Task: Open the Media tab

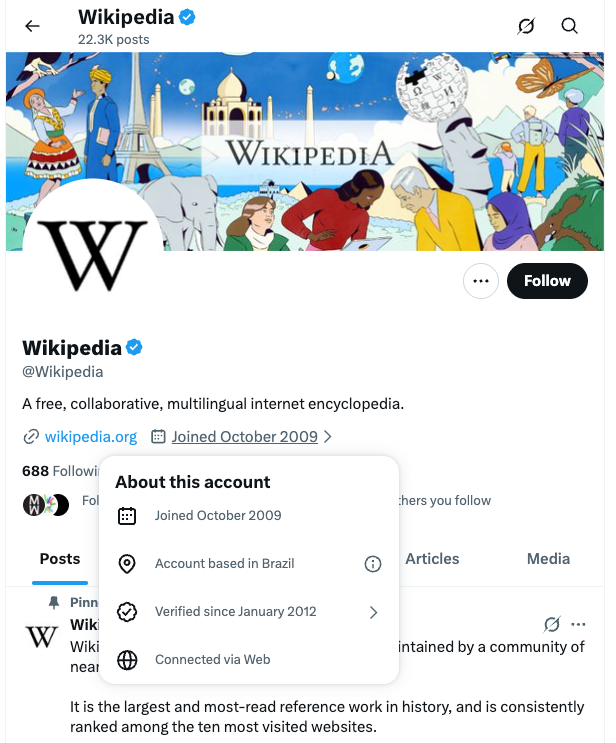Action: [x=548, y=559]
